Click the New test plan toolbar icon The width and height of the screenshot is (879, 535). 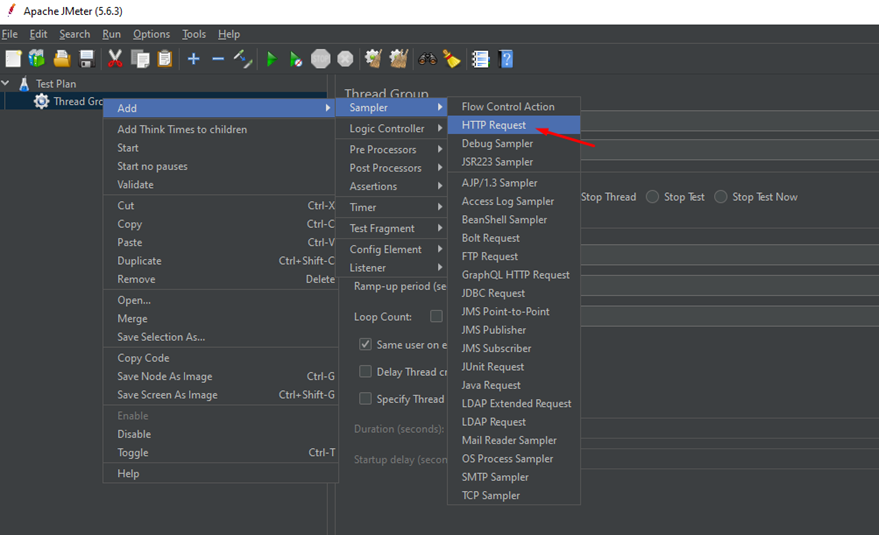13,59
